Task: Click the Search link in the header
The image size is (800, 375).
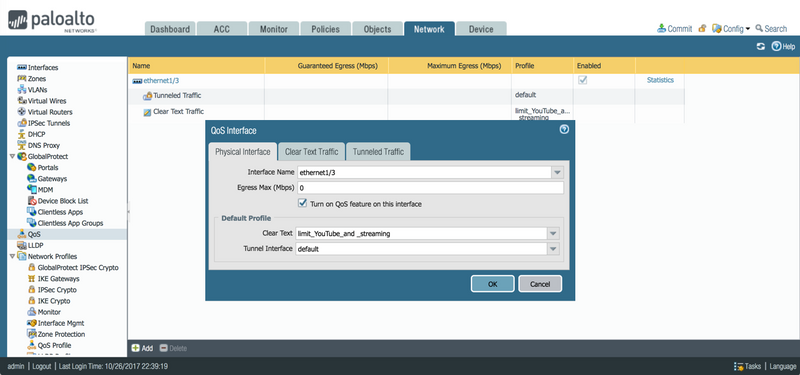Action: tap(771, 29)
